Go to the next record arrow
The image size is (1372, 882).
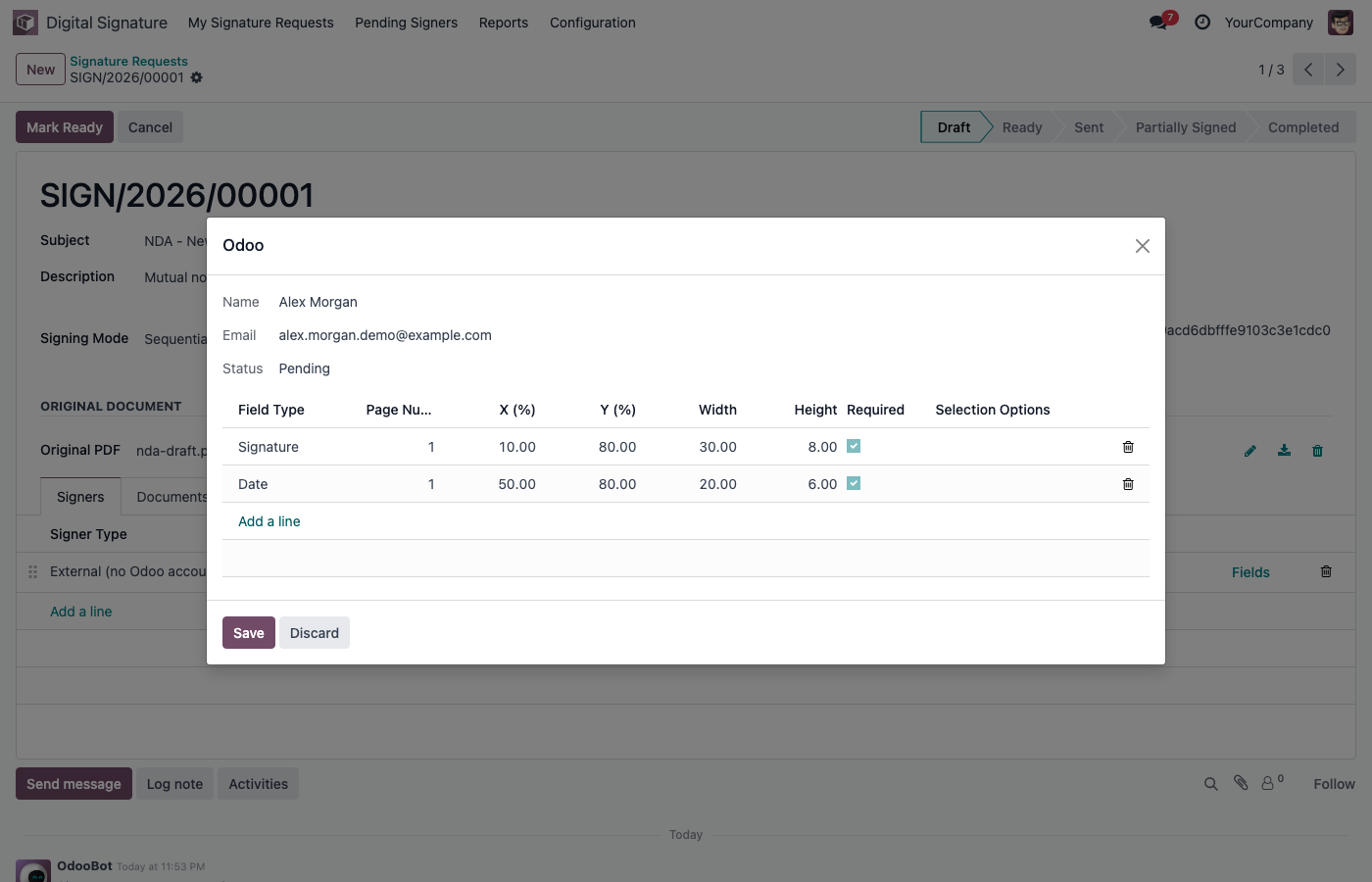click(x=1341, y=70)
